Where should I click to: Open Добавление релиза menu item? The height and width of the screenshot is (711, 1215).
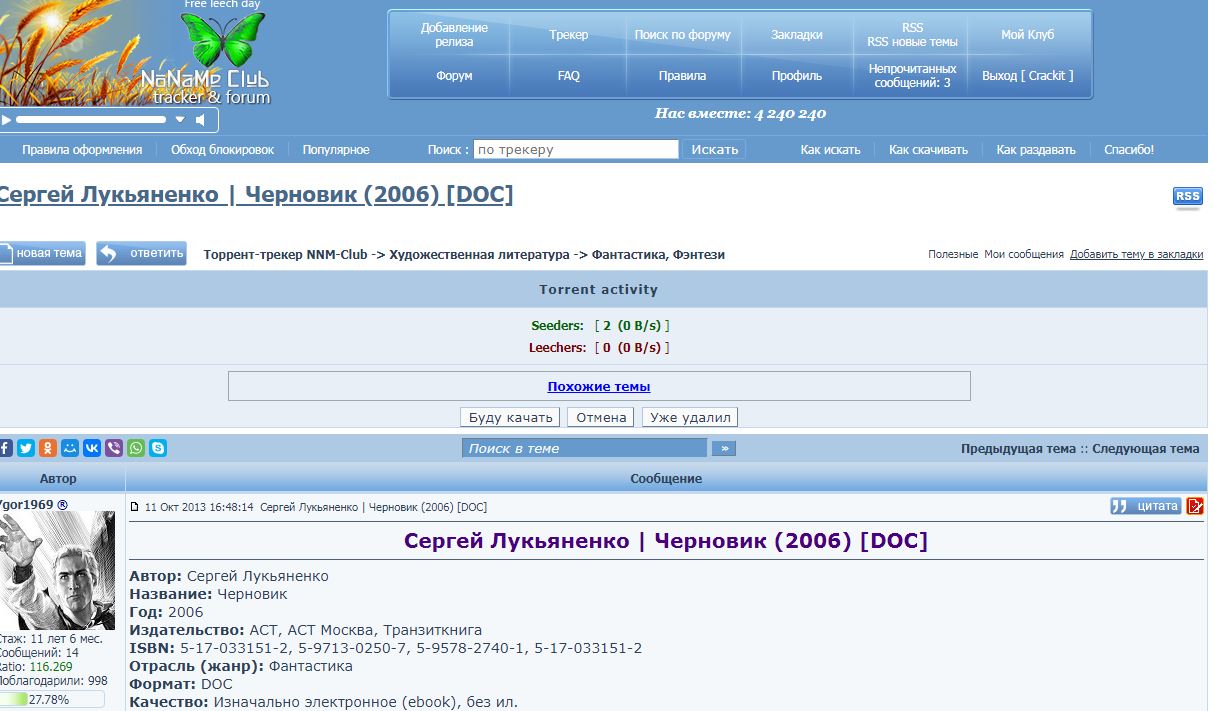pyautogui.click(x=454, y=35)
